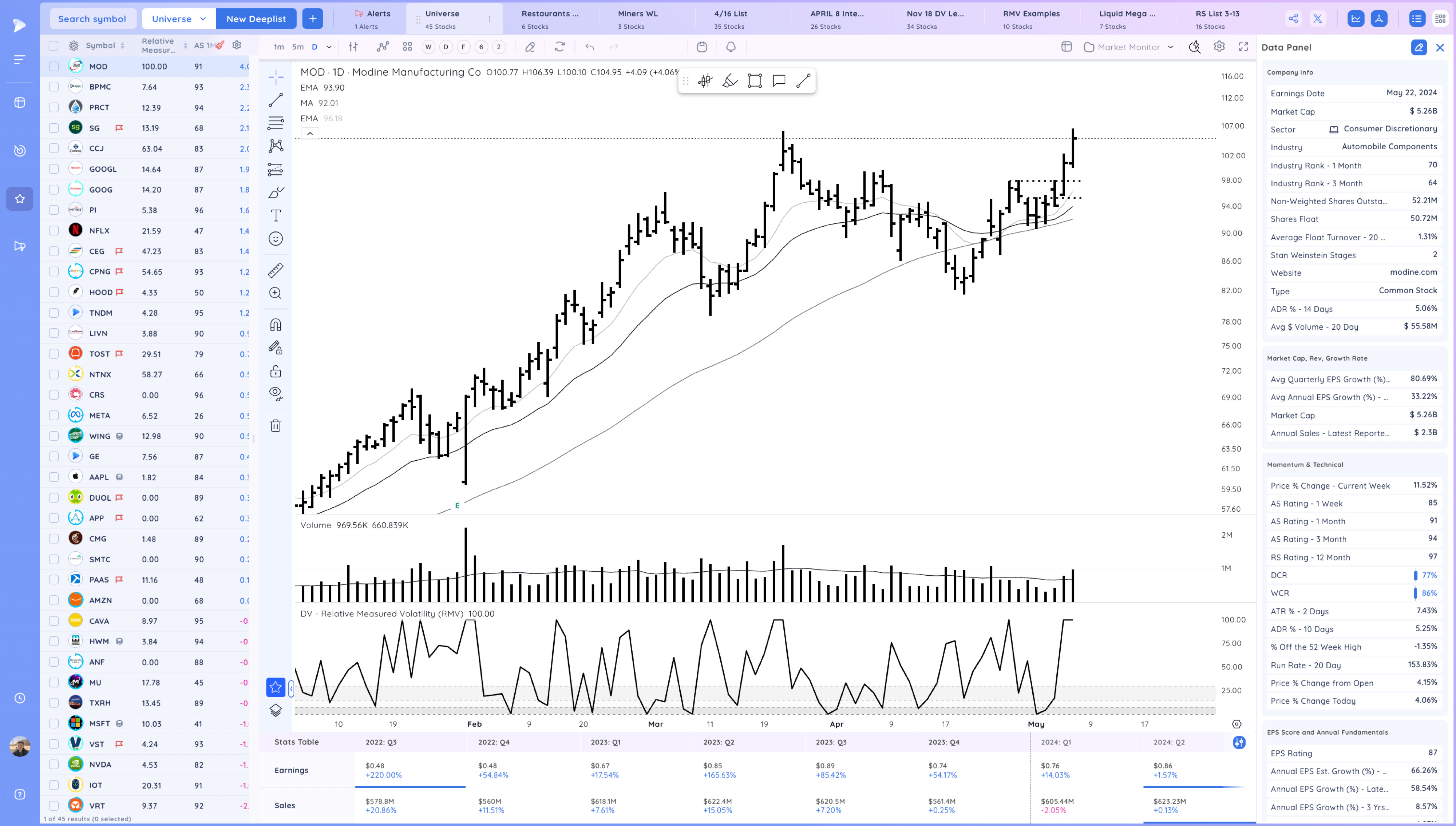Viewport: 1456px width, 826px height.
Task: Hide all drawings with eye icon
Action: [x=276, y=394]
